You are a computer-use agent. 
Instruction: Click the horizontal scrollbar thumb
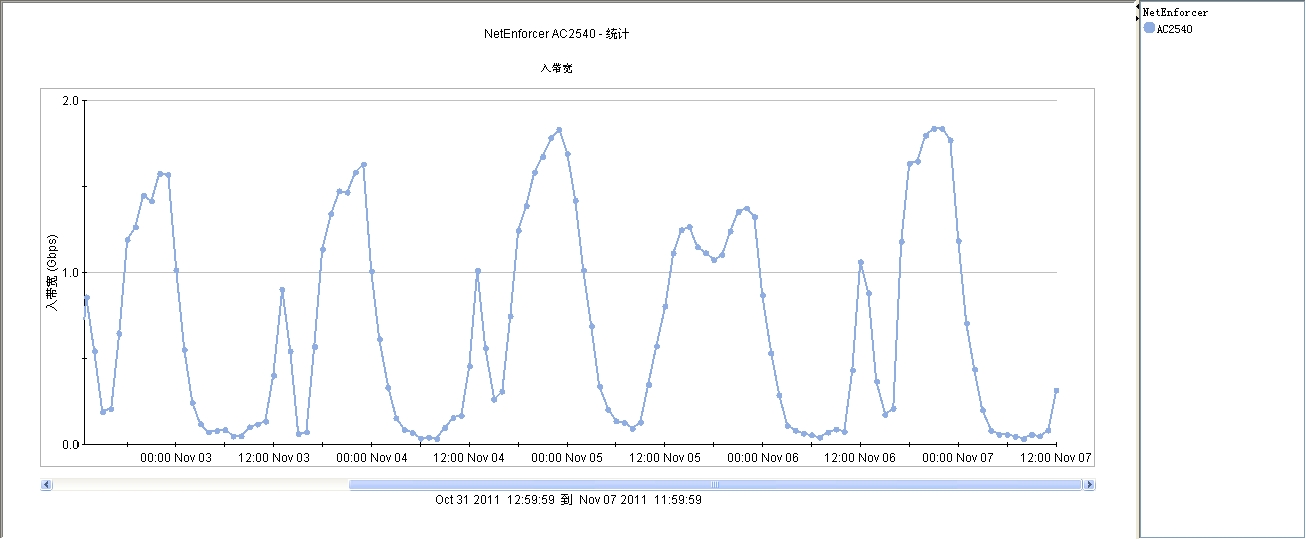coord(714,485)
